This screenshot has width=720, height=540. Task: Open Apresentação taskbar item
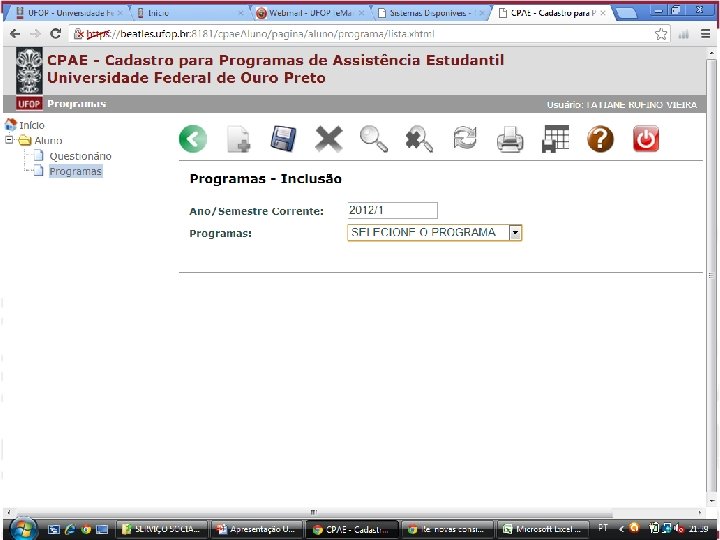point(256,529)
